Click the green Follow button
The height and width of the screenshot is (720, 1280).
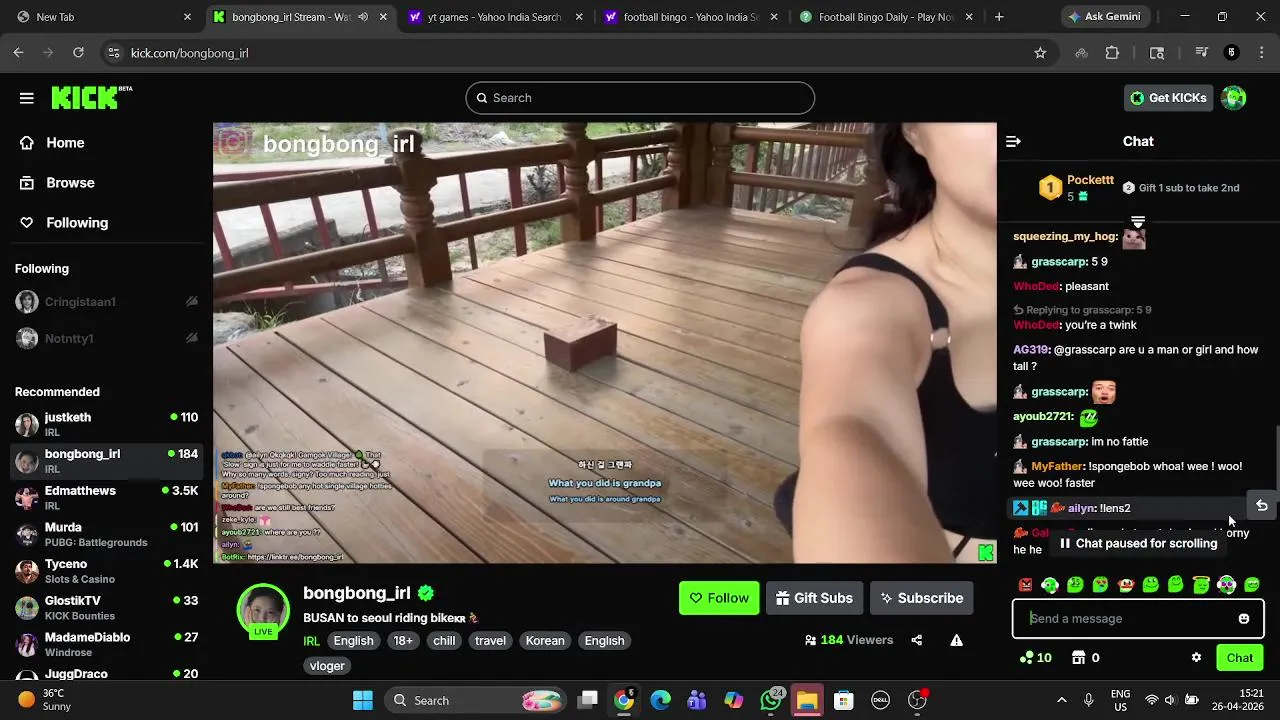(x=719, y=598)
